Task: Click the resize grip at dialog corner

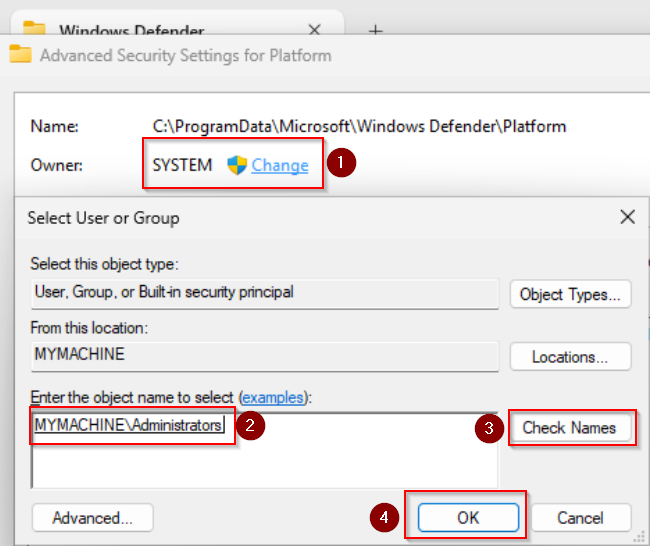Action: tap(640, 537)
